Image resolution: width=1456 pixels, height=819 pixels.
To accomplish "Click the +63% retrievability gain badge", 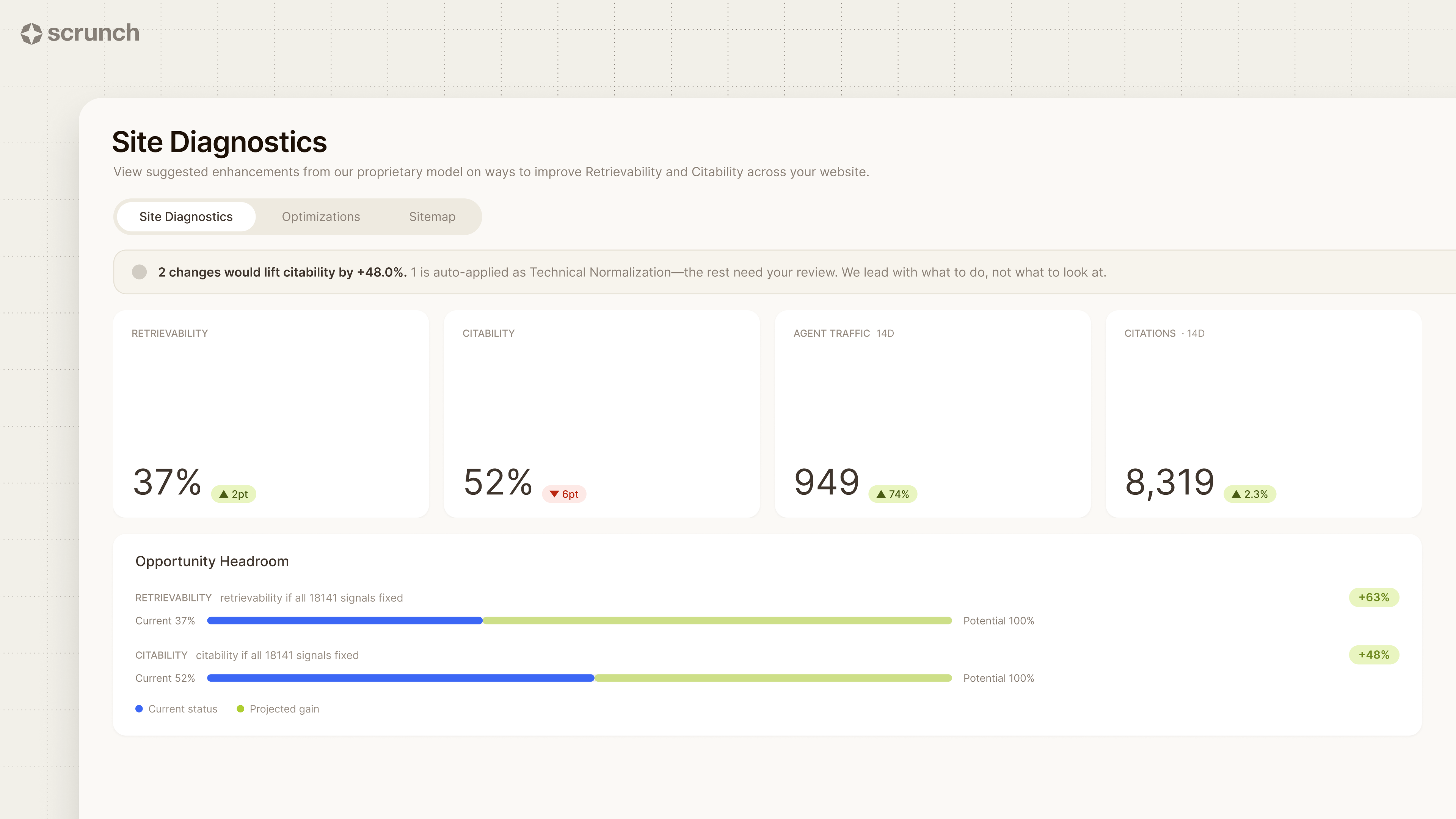I will pos(1374,598).
